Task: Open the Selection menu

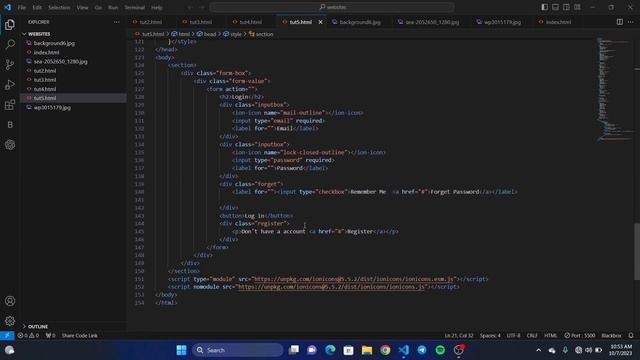Action: coord(59,7)
